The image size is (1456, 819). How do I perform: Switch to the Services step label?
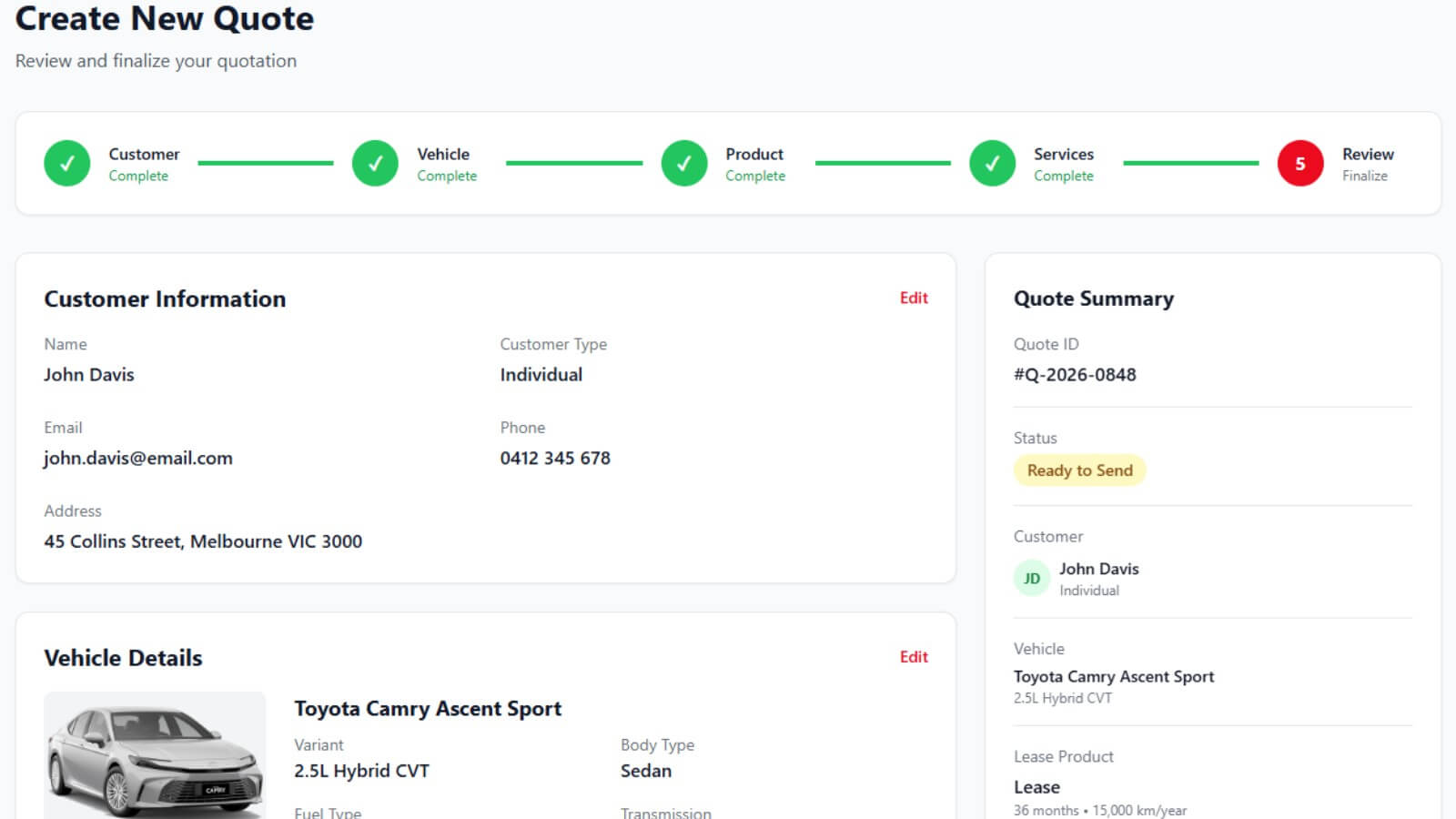point(1063,155)
